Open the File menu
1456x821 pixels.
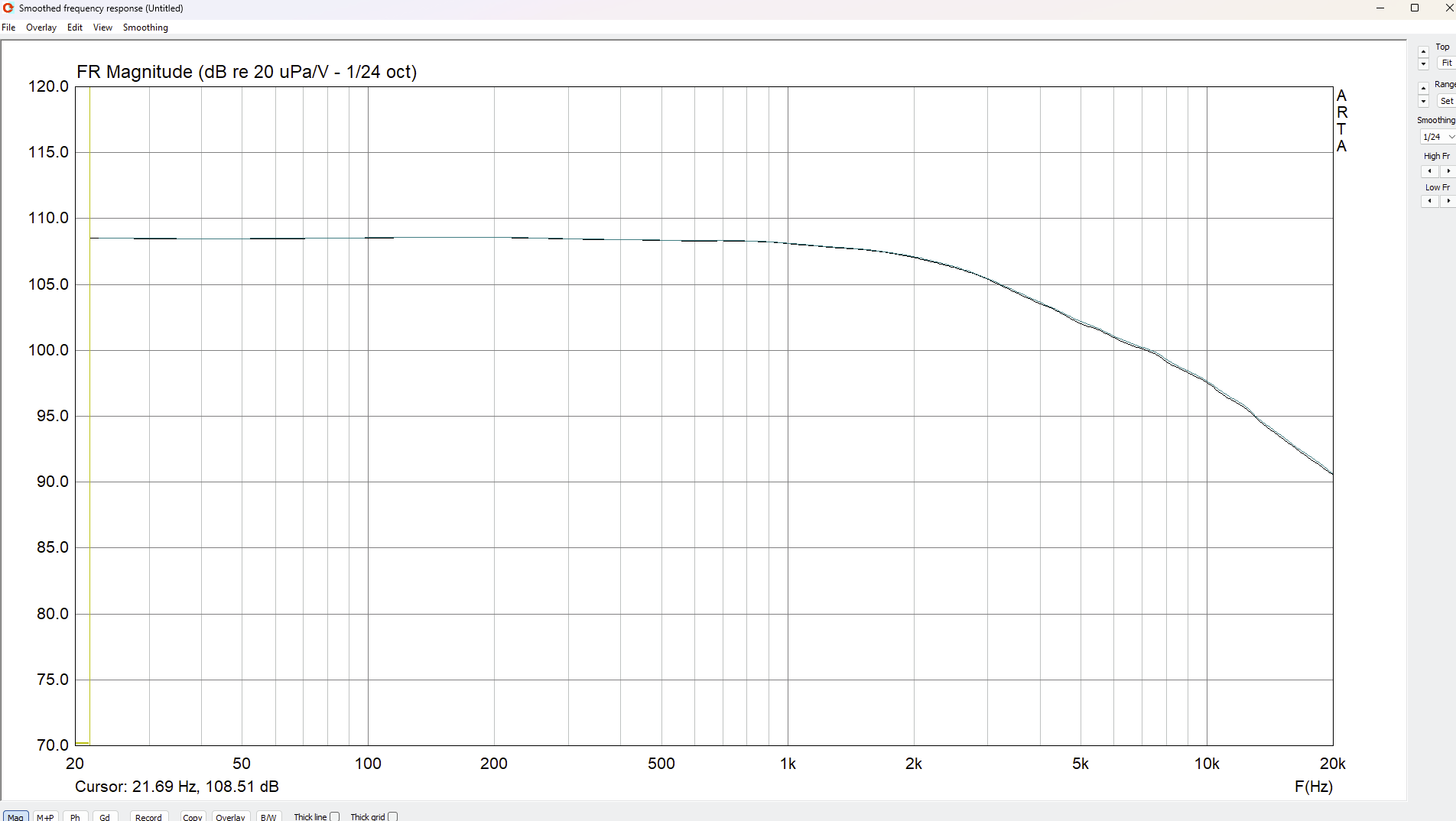point(8,28)
